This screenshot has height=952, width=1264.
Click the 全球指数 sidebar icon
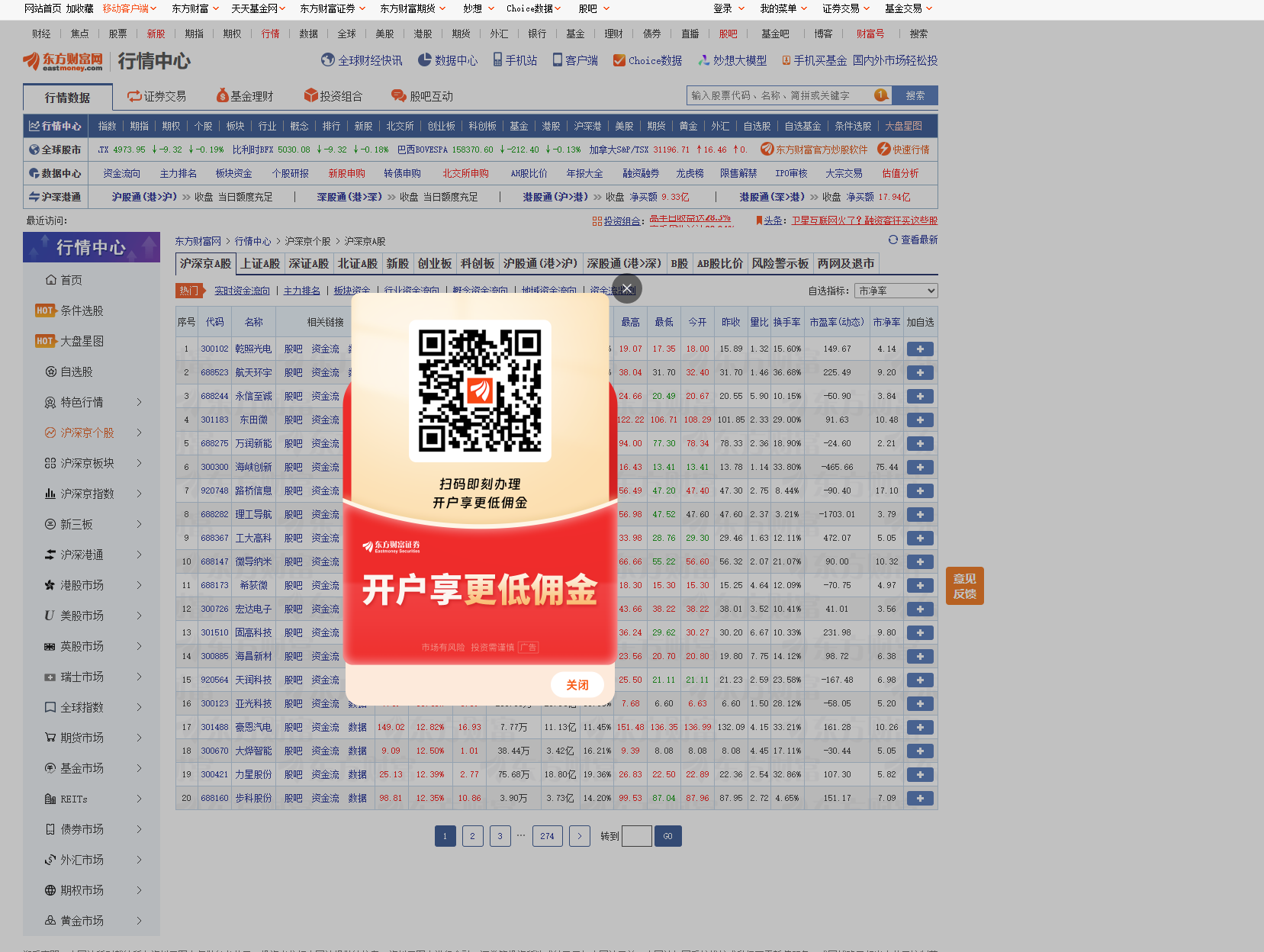pyautogui.click(x=50, y=707)
